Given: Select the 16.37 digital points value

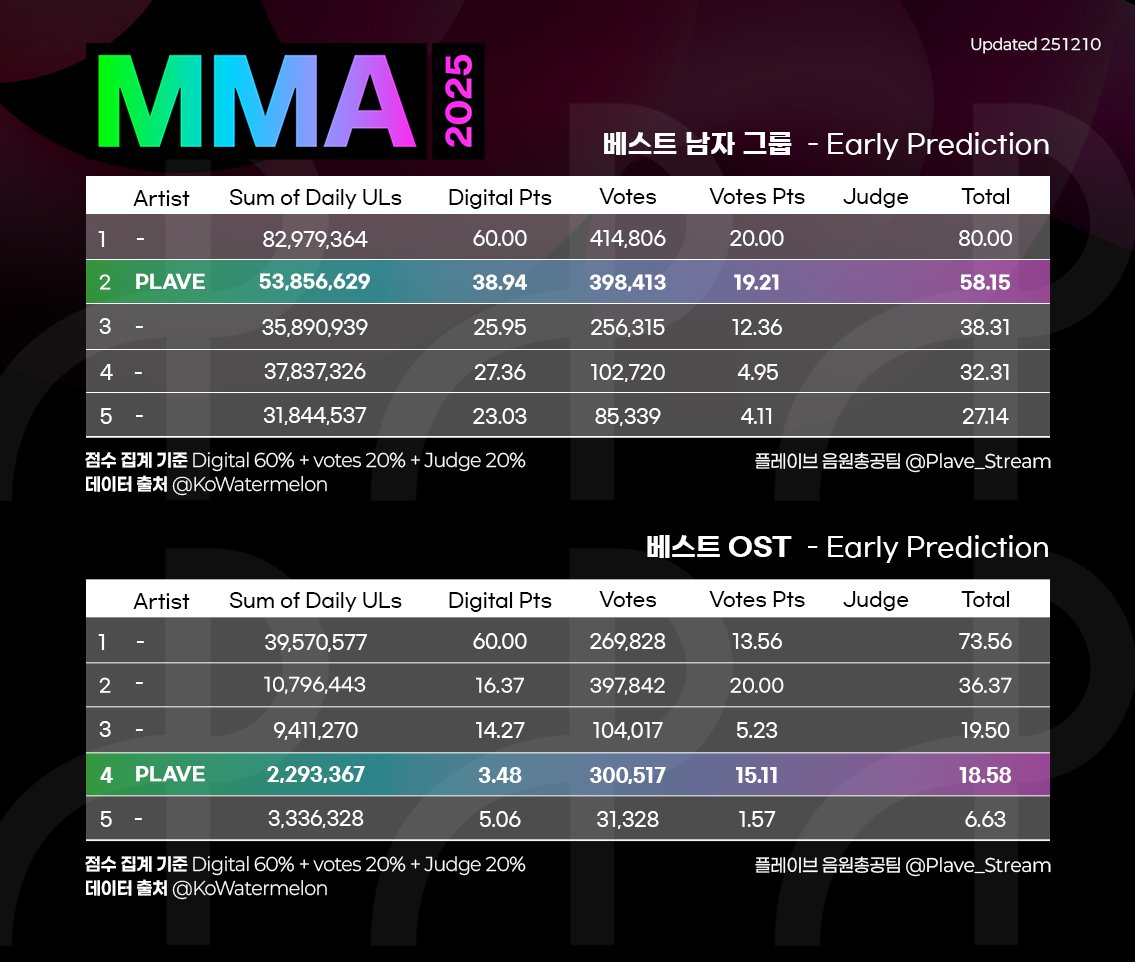Looking at the screenshot, I should (500, 685).
